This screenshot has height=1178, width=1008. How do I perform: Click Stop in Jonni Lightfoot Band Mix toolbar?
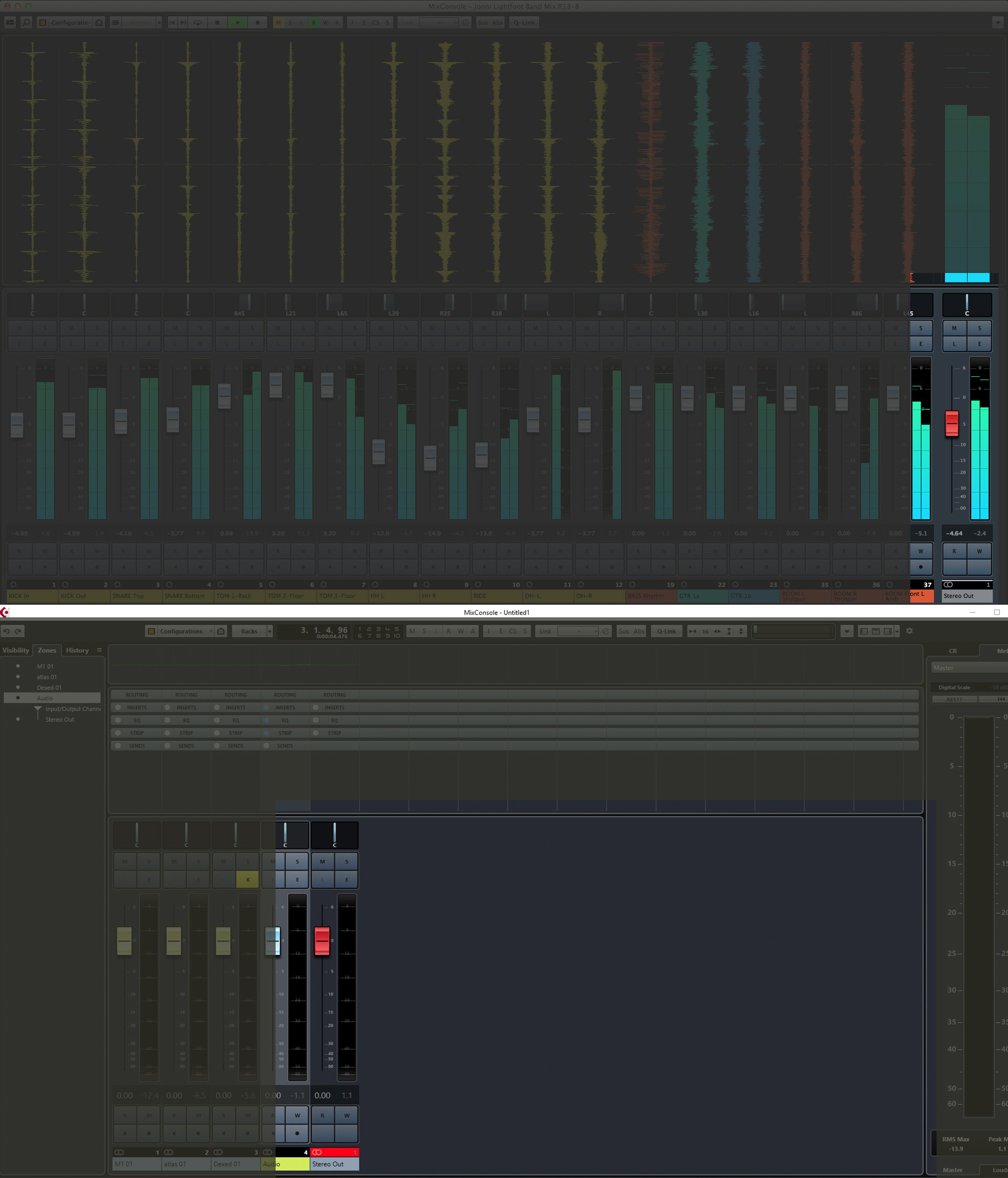tap(217, 23)
